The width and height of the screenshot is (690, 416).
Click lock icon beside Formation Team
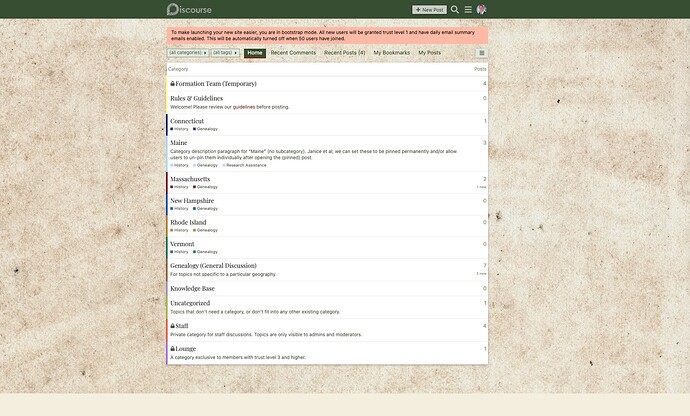(x=172, y=84)
